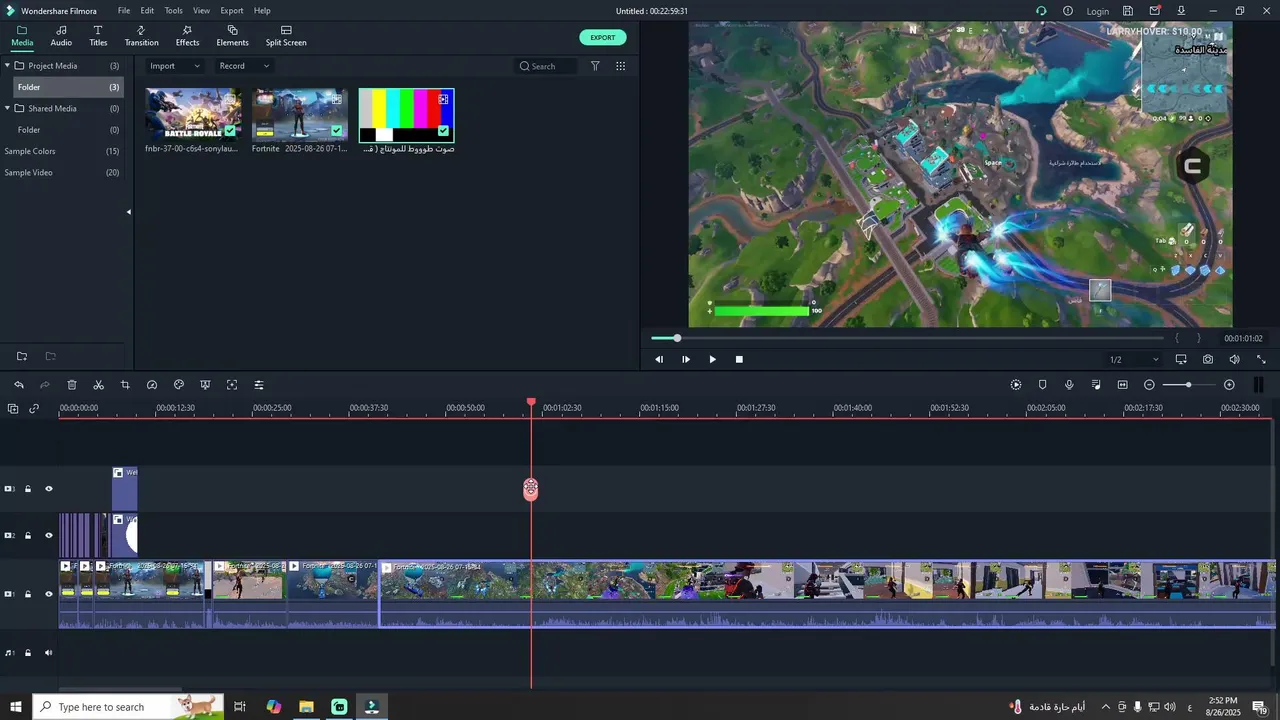Click the new folder icon below media tree

point(22,356)
